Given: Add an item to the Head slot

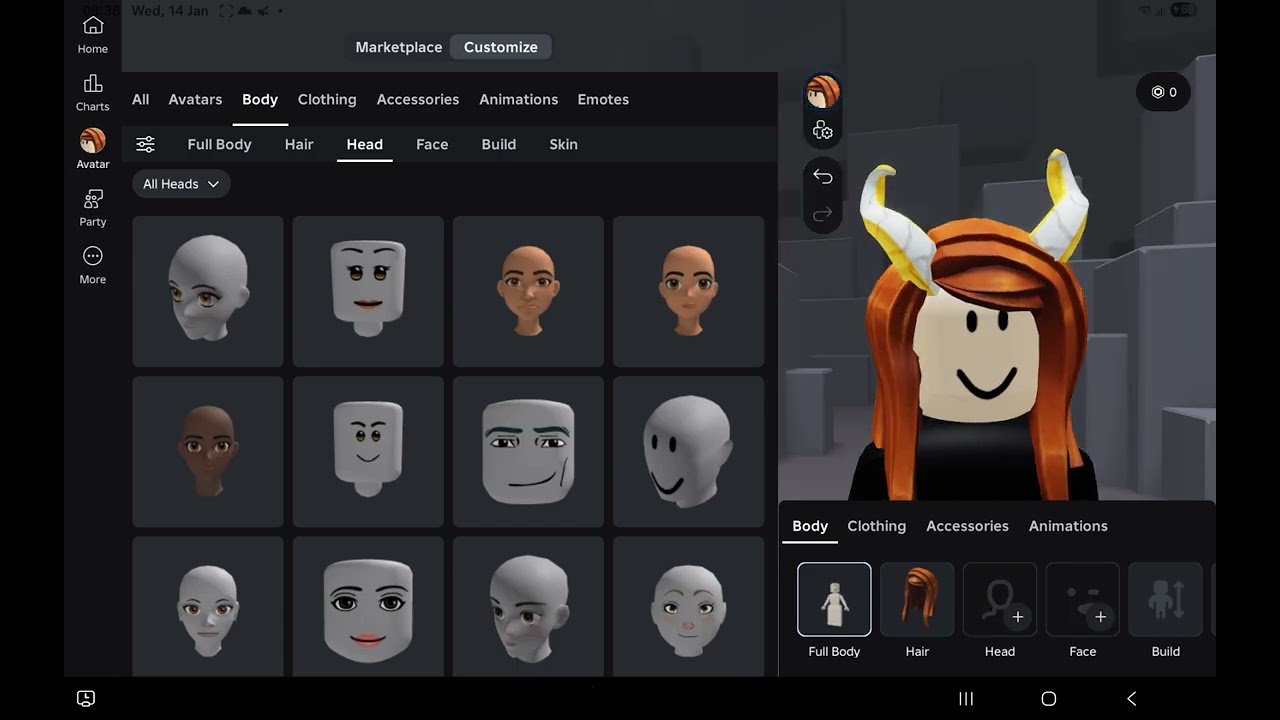Looking at the screenshot, I should coord(1000,599).
